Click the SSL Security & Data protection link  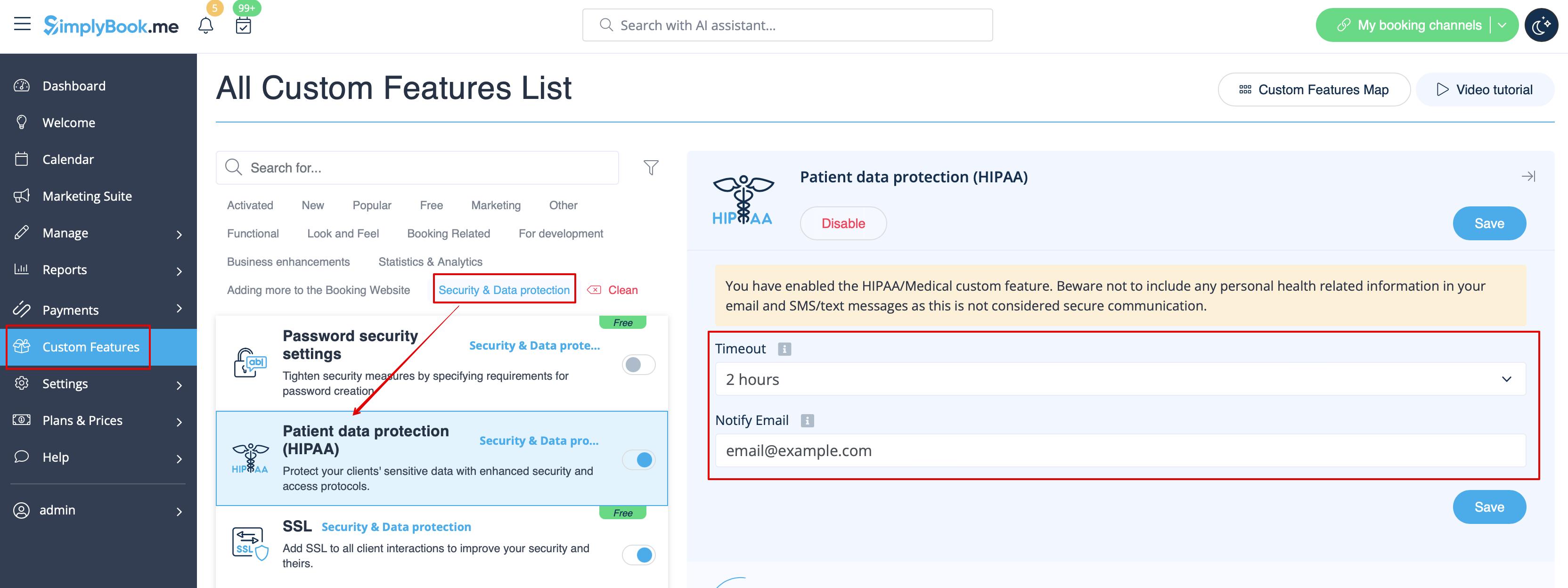(x=396, y=527)
